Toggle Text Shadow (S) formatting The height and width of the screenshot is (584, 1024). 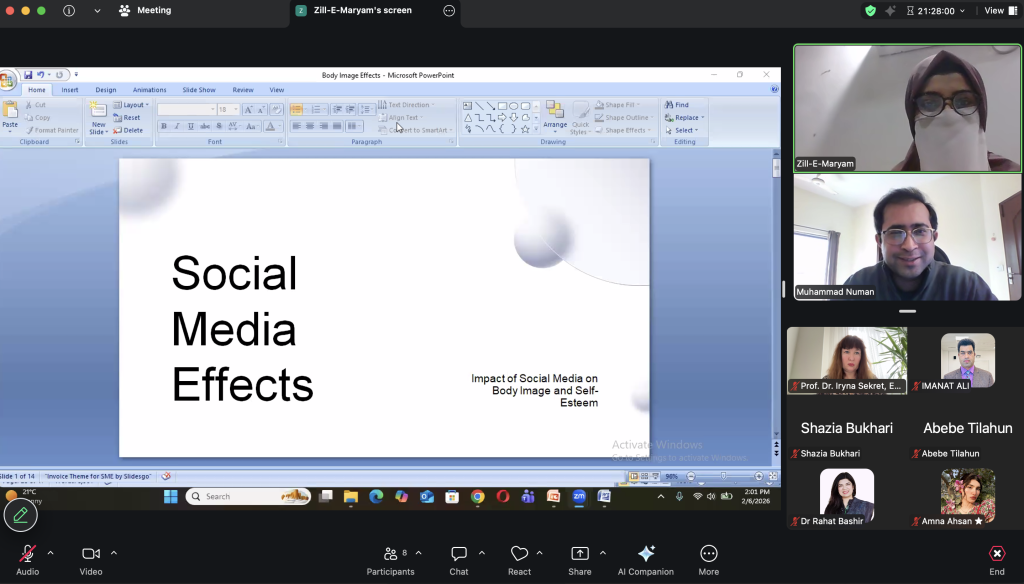[x=219, y=126]
